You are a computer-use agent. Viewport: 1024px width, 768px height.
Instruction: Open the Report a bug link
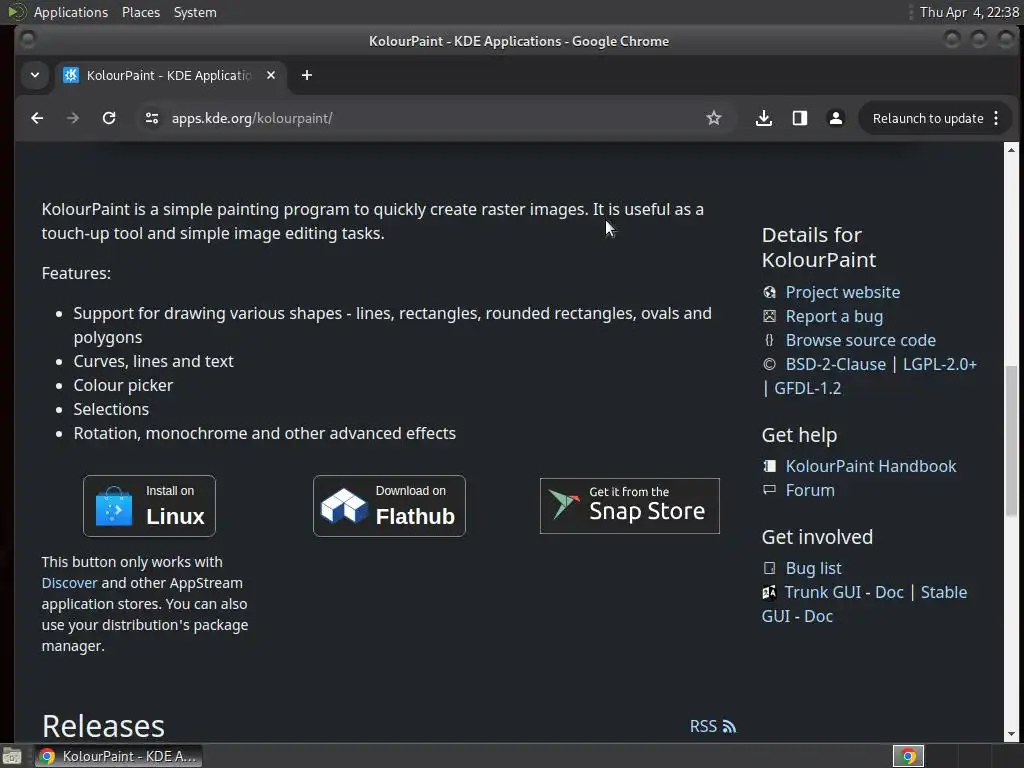pos(834,317)
